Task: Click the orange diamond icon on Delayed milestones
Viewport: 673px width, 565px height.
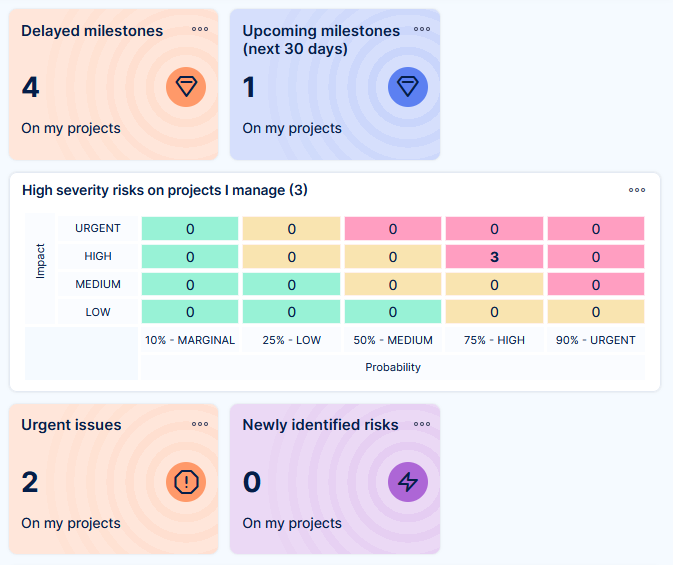Action: tap(186, 87)
